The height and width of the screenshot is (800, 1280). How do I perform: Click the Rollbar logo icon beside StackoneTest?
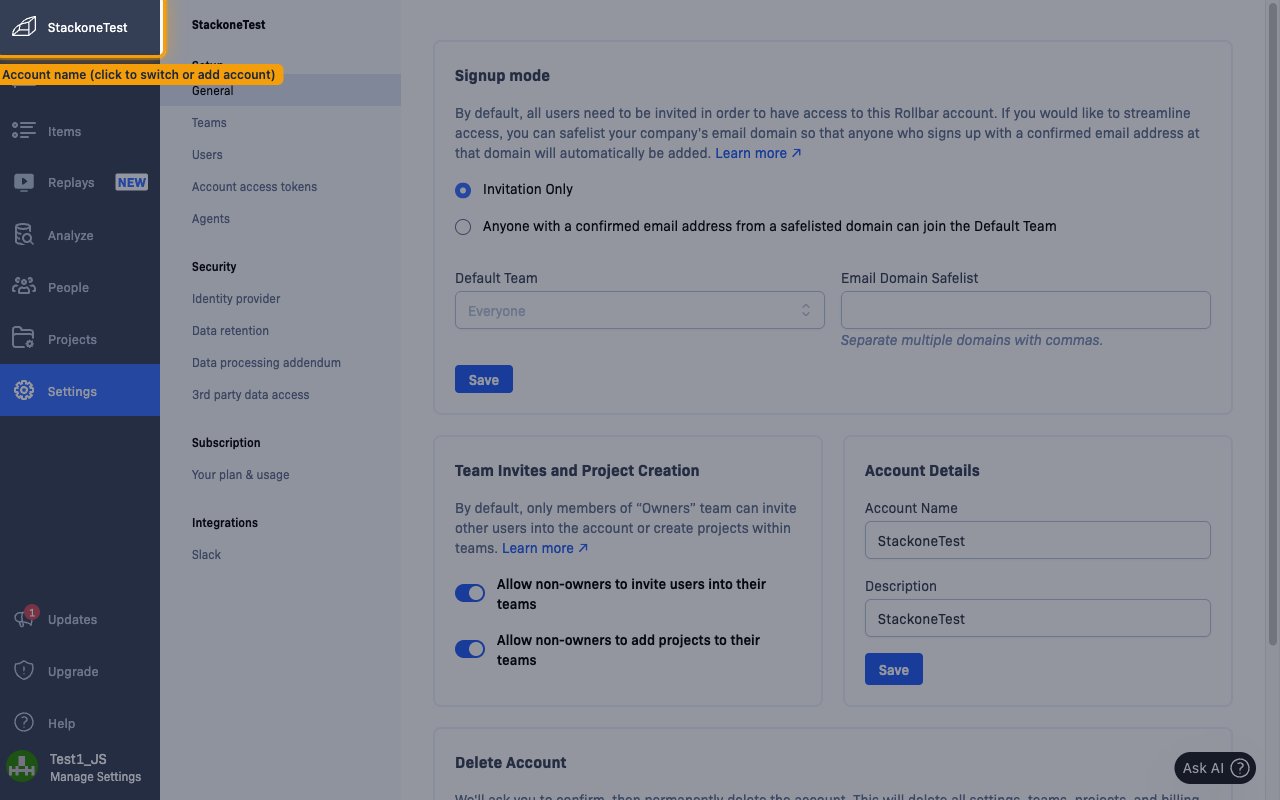click(x=24, y=27)
